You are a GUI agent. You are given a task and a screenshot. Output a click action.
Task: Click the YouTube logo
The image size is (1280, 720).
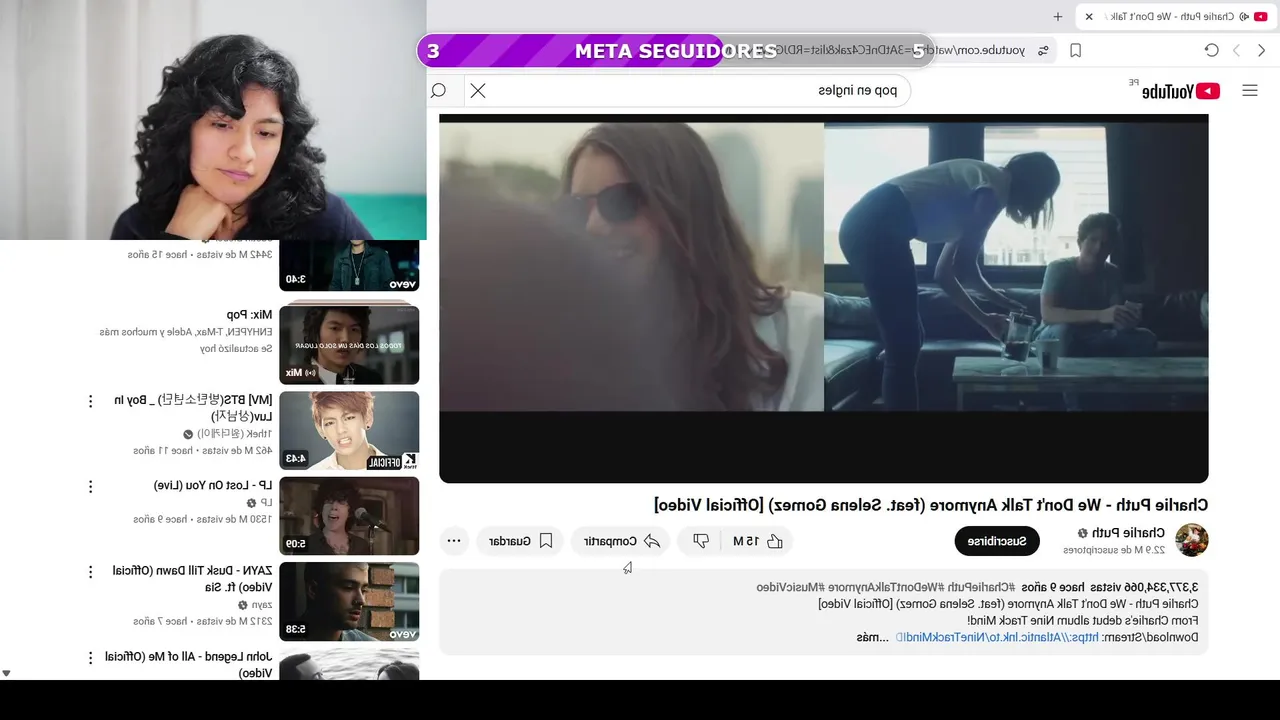(x=1180, y=91)
